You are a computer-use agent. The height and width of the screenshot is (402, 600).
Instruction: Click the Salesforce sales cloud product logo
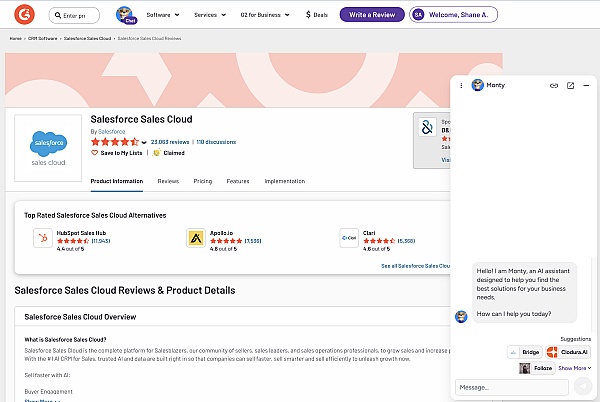click(x=48, y=148)
